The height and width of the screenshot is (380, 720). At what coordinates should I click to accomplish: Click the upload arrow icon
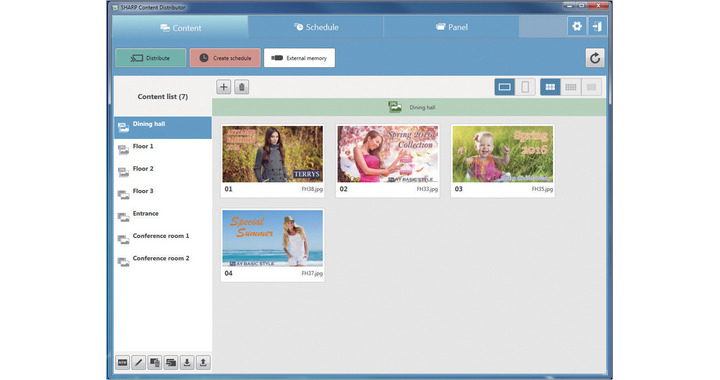coord(203,363)
